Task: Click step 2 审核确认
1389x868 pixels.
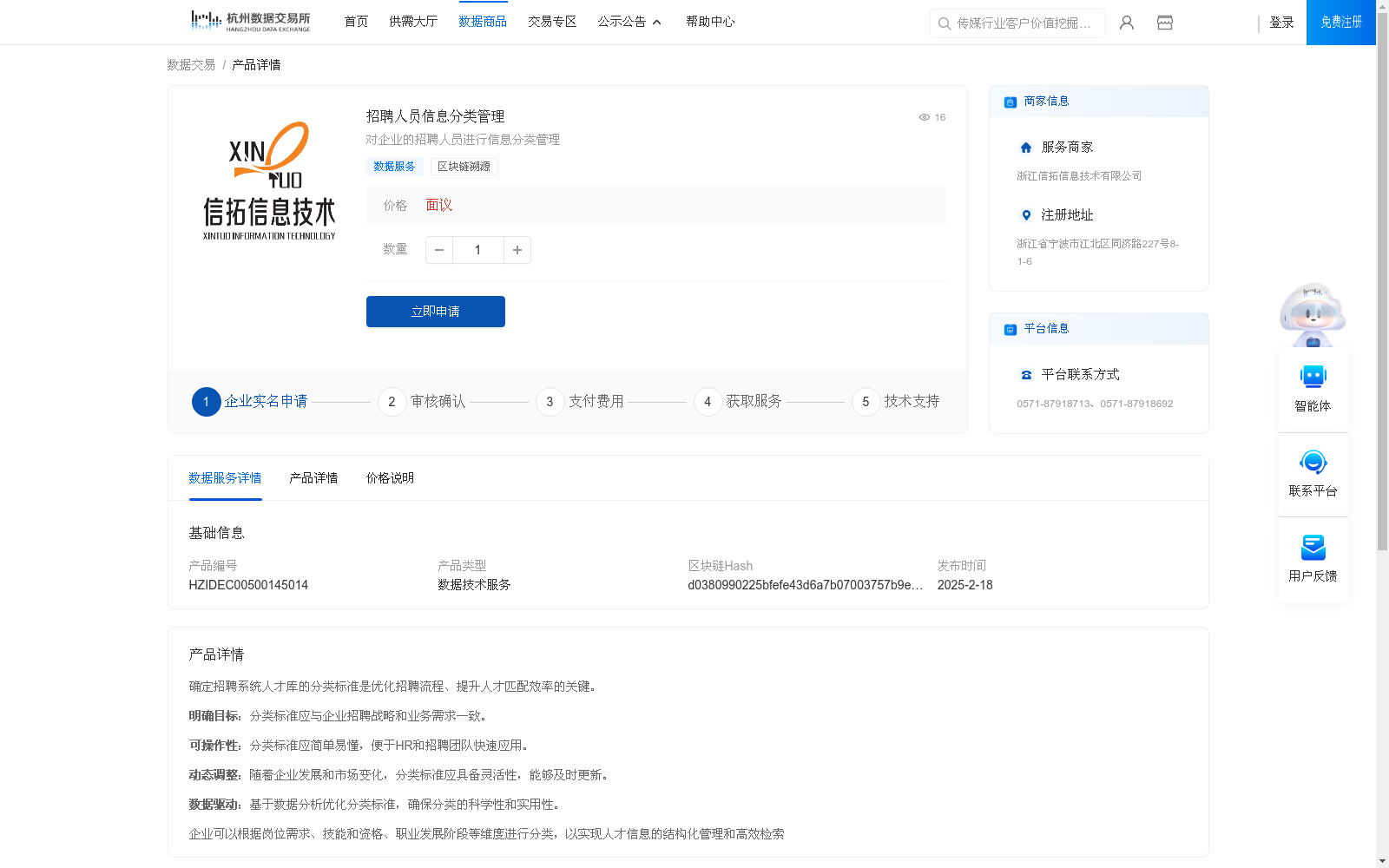Action: 422,402
